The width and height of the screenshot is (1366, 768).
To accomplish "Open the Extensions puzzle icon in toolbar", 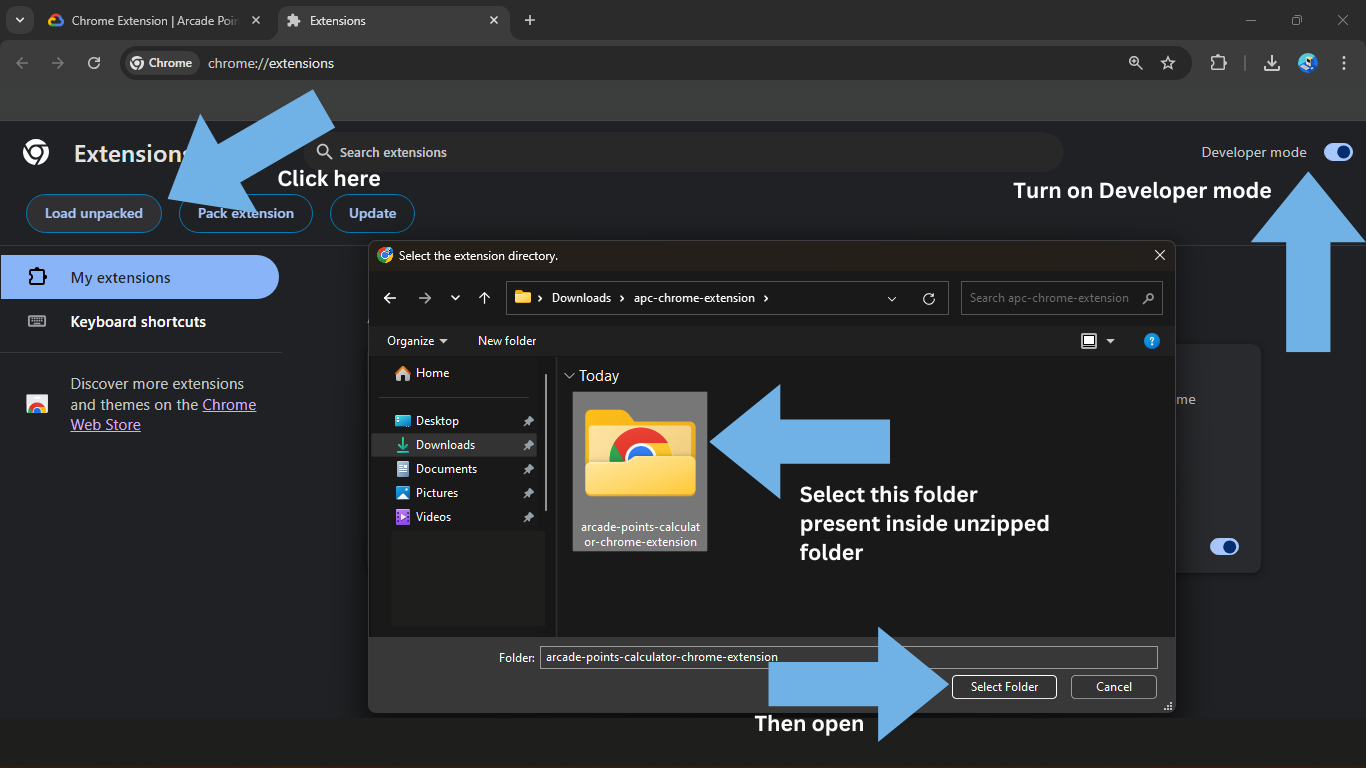I will tap(1218, 63).
